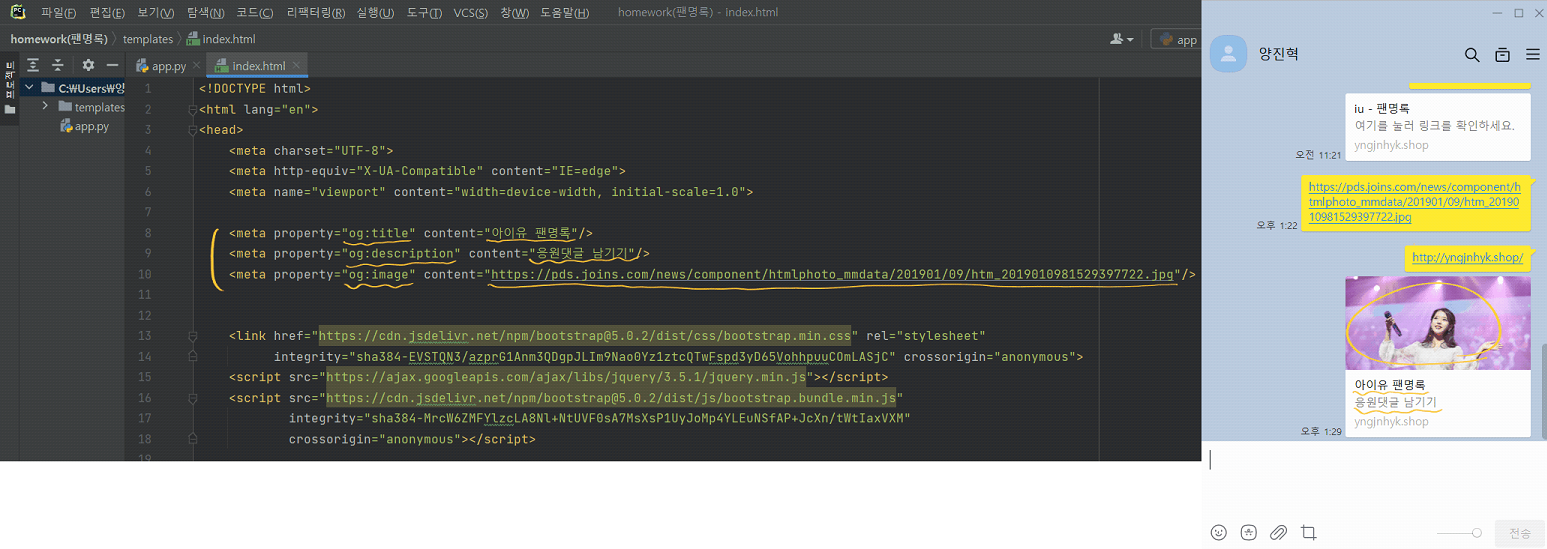The height and width of the screenshot is (549, 1547).
Task: Open the 실행(U) menu
Action: tap(376, 13)
